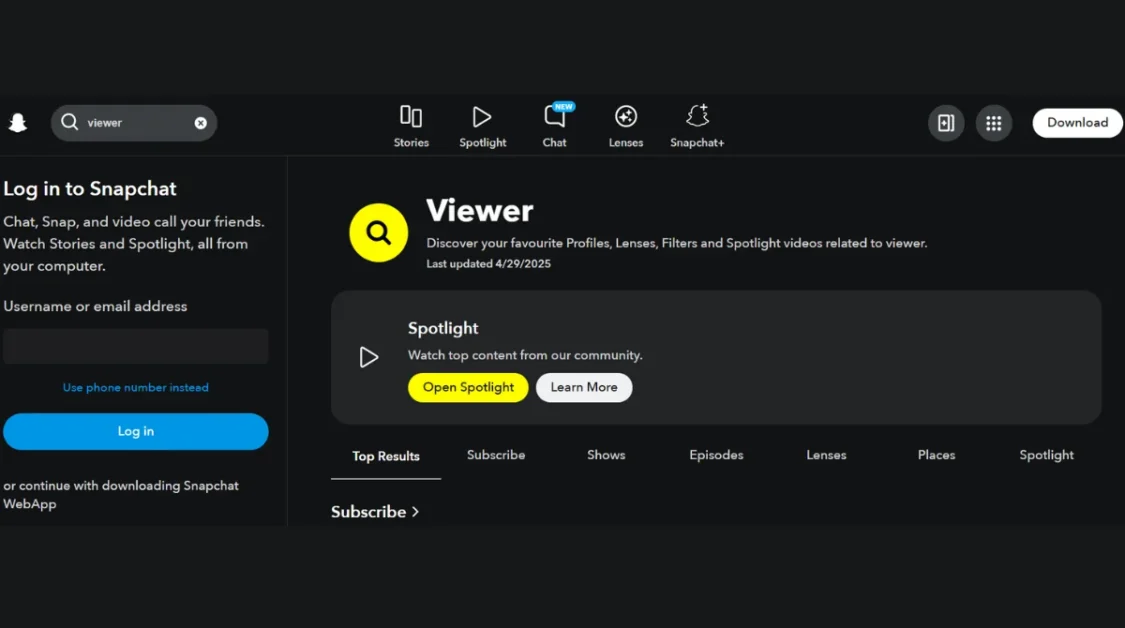Click the Download button
Screen dimensions: 1125x628
[1078, 123]
